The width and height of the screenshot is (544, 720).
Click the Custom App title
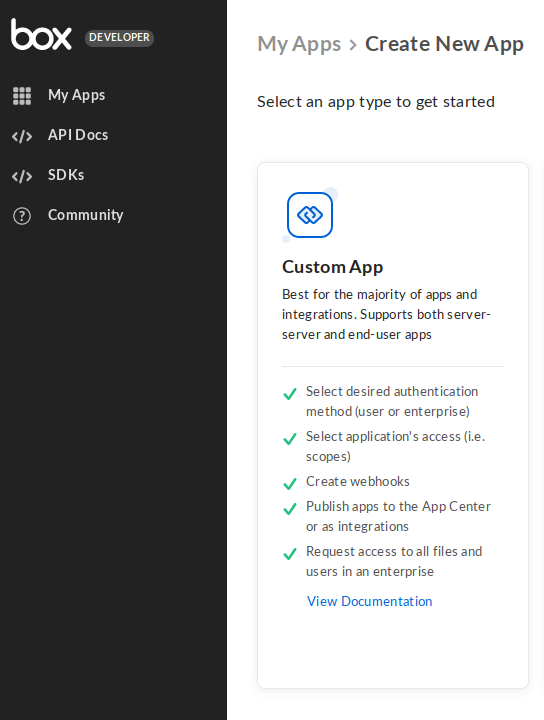(x=332, y=267)
